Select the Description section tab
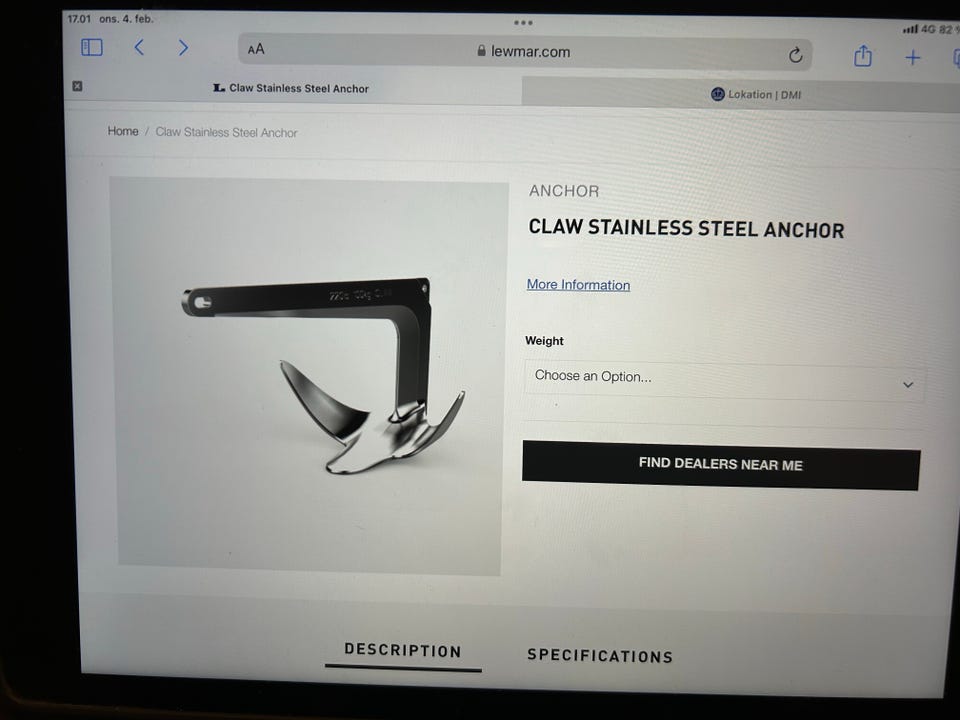960x720 pixels. click(403, 651)
